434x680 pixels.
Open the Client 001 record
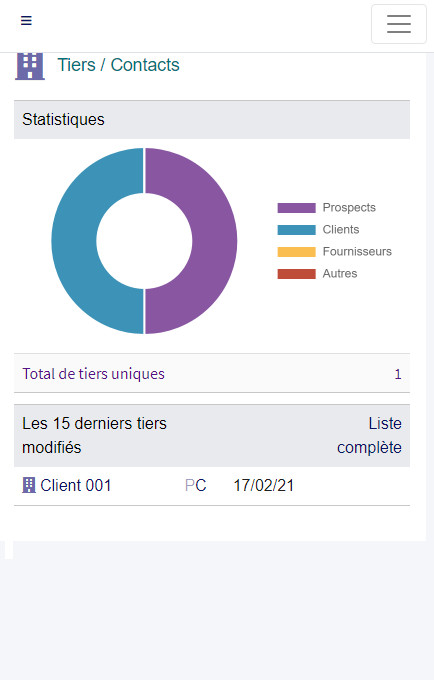[x=76, y=485]
